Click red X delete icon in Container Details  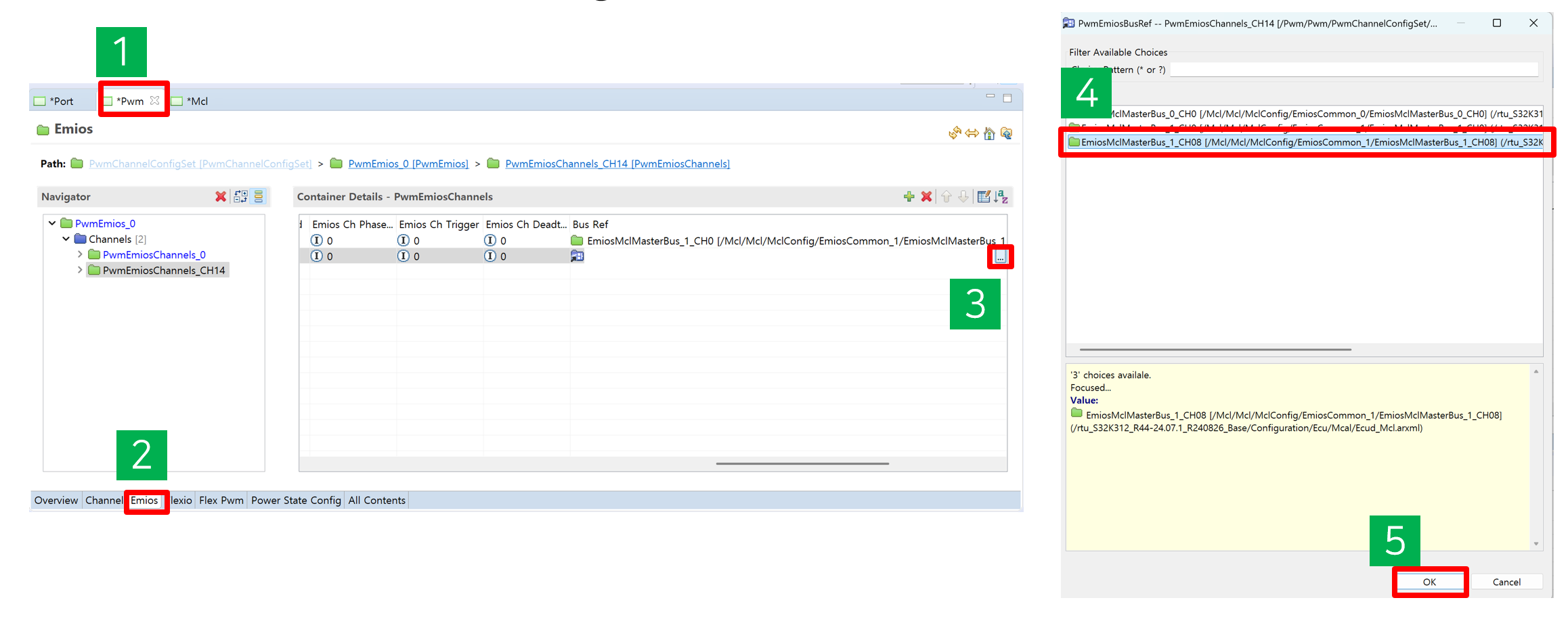pyautogui.click(x=926, y=197)
